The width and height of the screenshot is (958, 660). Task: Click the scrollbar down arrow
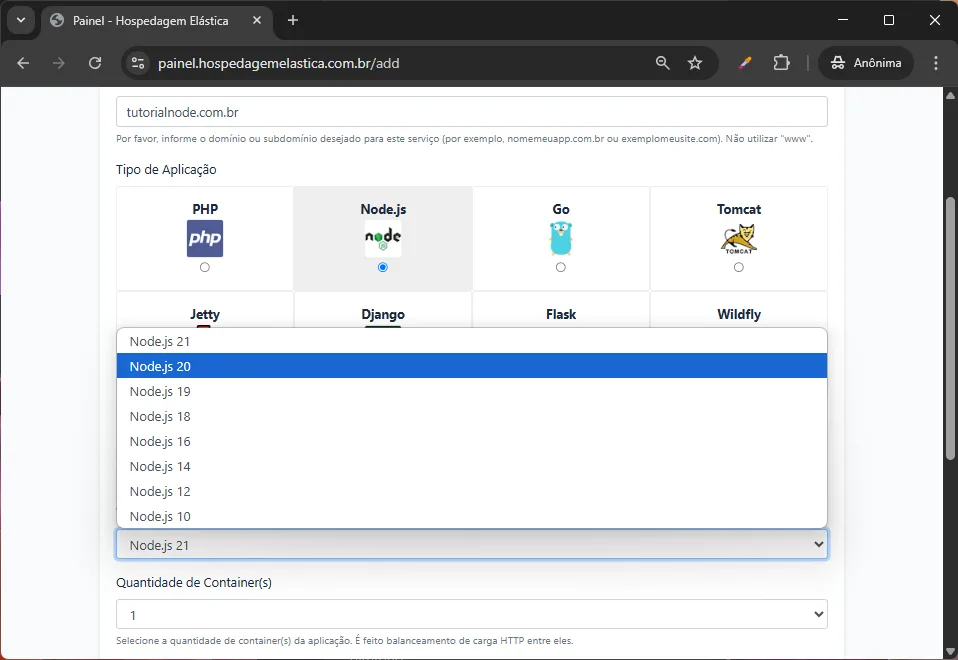click(950, 651)
